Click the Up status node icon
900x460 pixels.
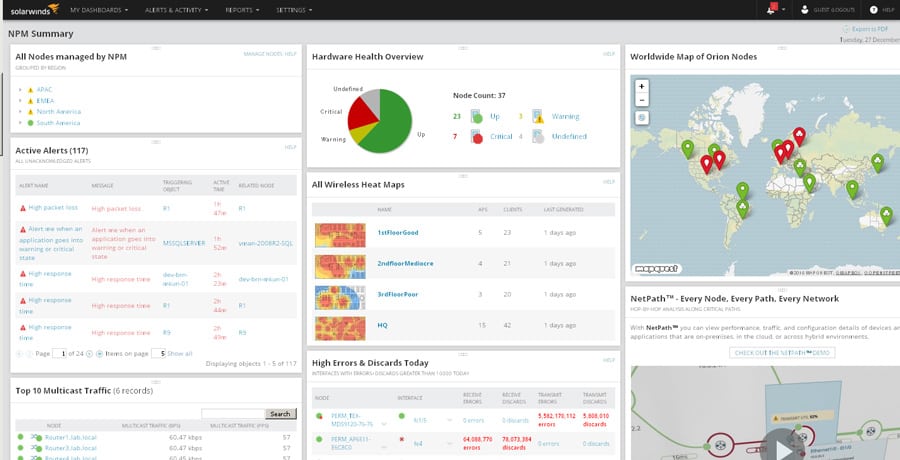pos(476,117)
